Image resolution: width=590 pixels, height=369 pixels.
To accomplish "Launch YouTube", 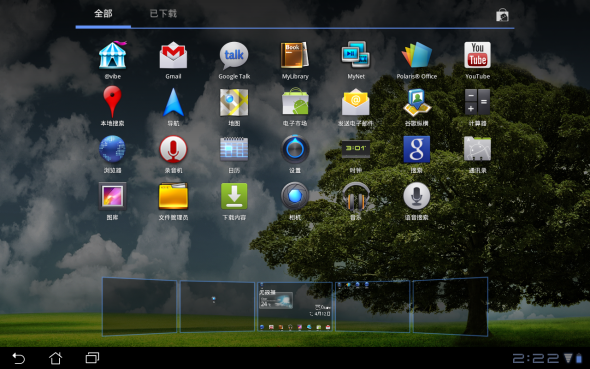I will [x=477, y=55].
